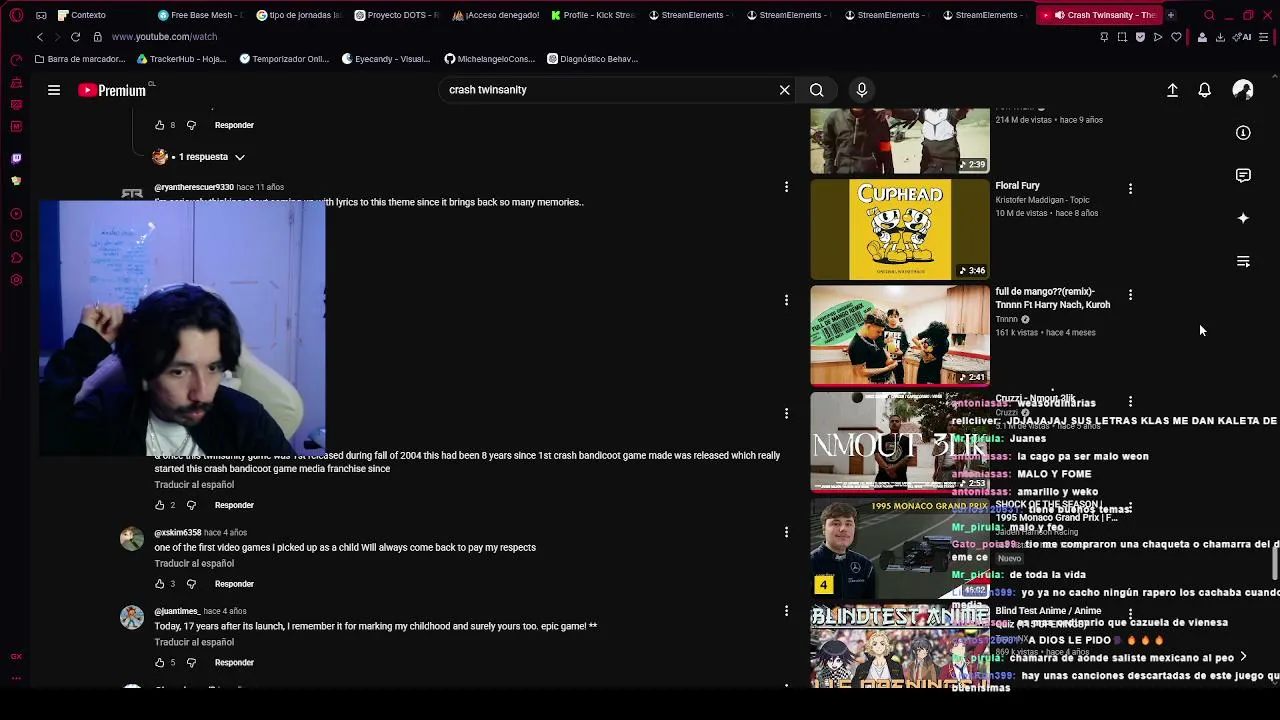Open Temporizador Online bookmark
The height and width of the screenshot is (720, 1280).
284,59
